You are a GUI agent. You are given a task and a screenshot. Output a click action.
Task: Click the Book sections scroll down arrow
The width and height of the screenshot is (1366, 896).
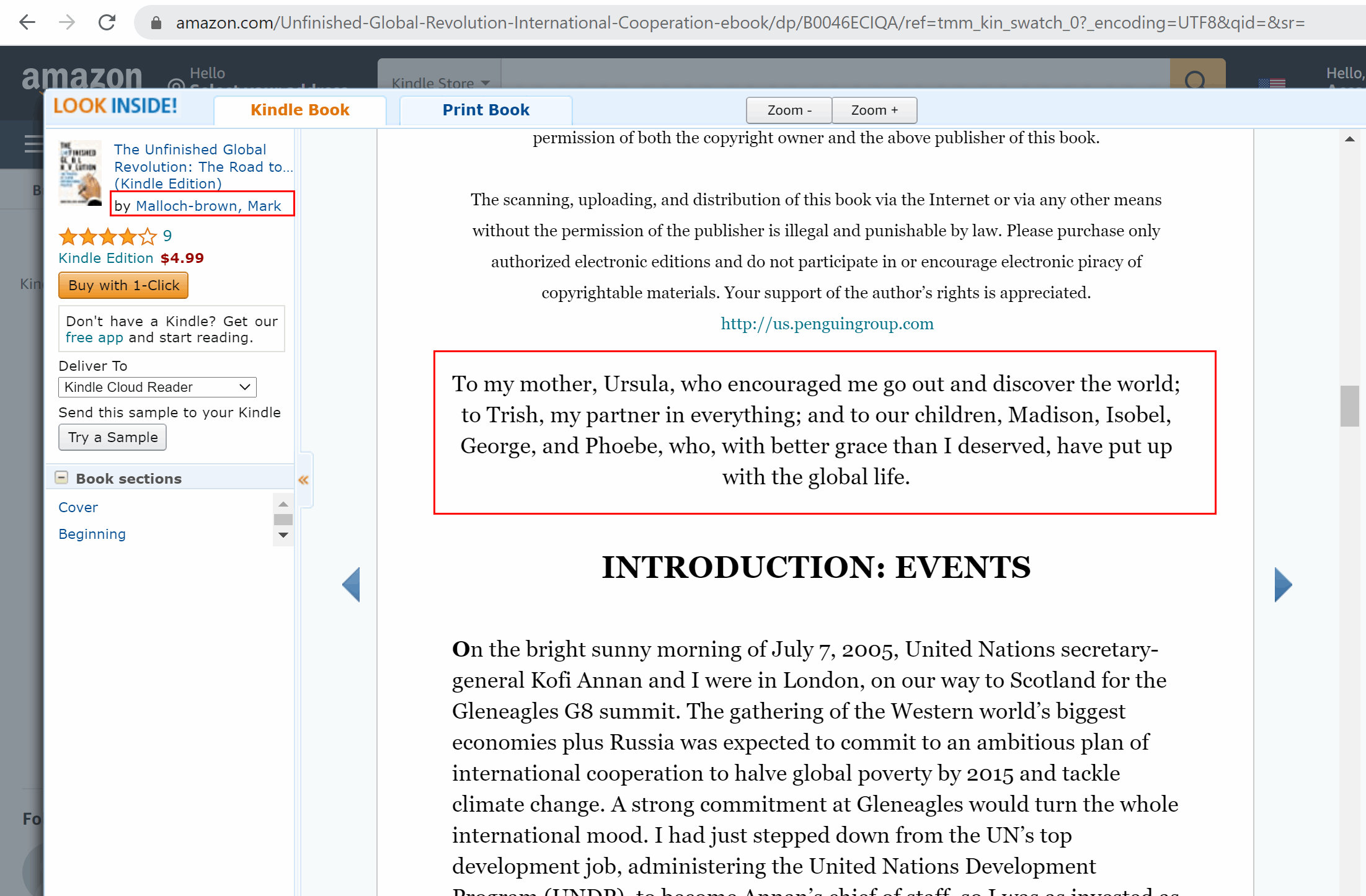tap(283, 534)
